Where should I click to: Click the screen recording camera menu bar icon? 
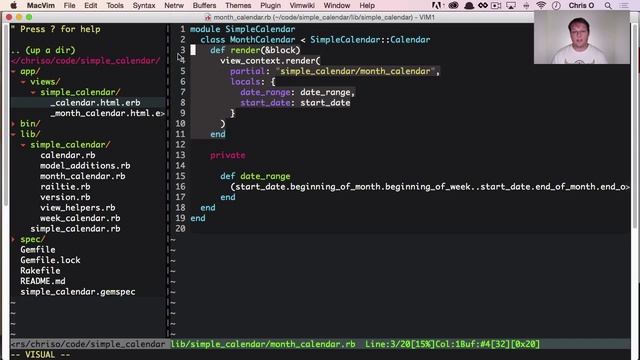(496, 5)
